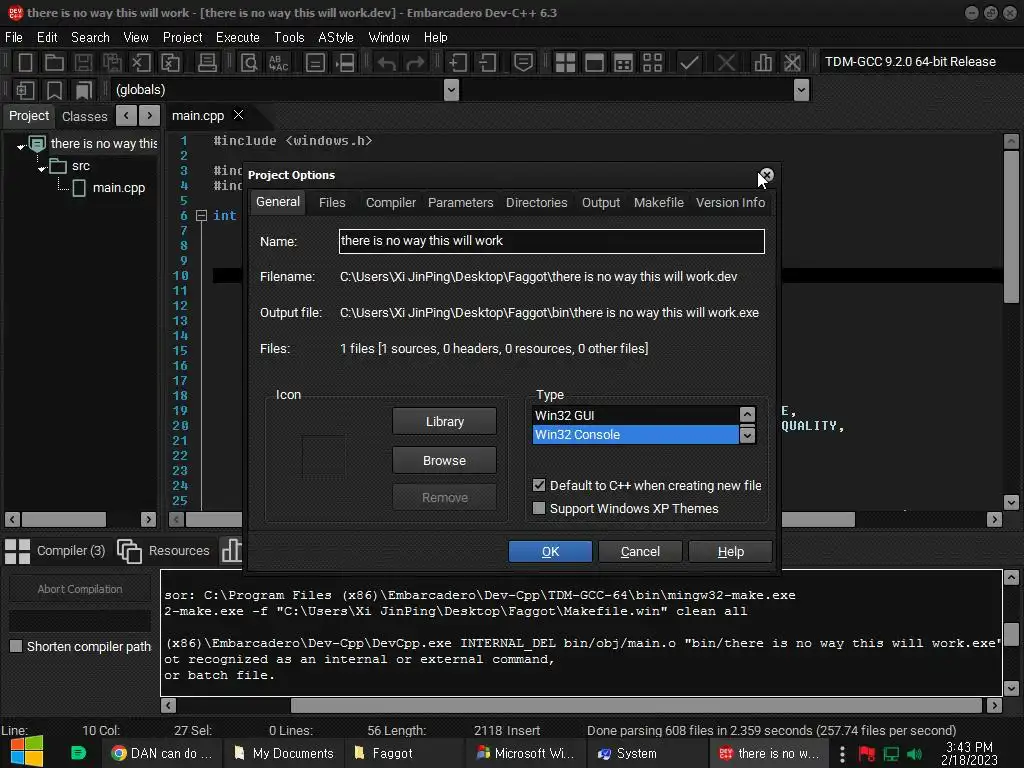
Task: Click the Delete profiling information icon
Action: pyautogui.click(x=792, y=63)
